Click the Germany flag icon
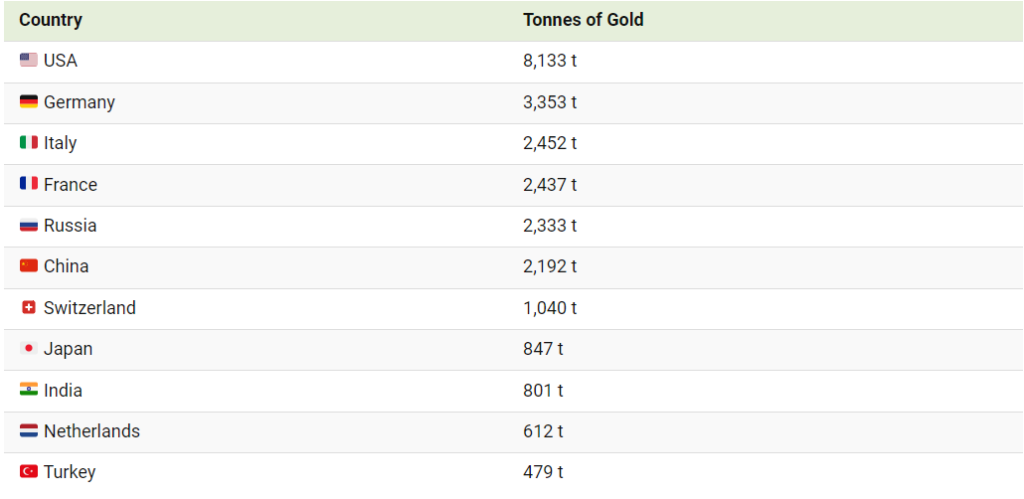 28,102
